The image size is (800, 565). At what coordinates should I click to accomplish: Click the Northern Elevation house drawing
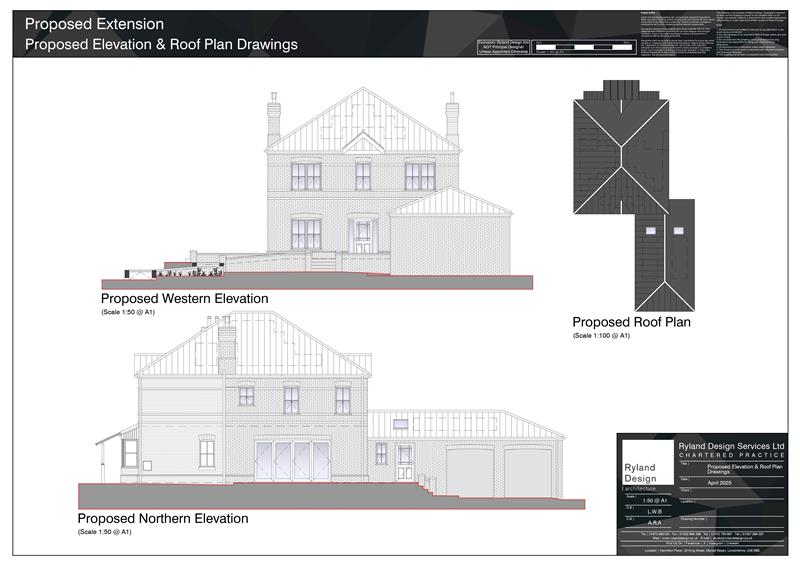[332, 410]
